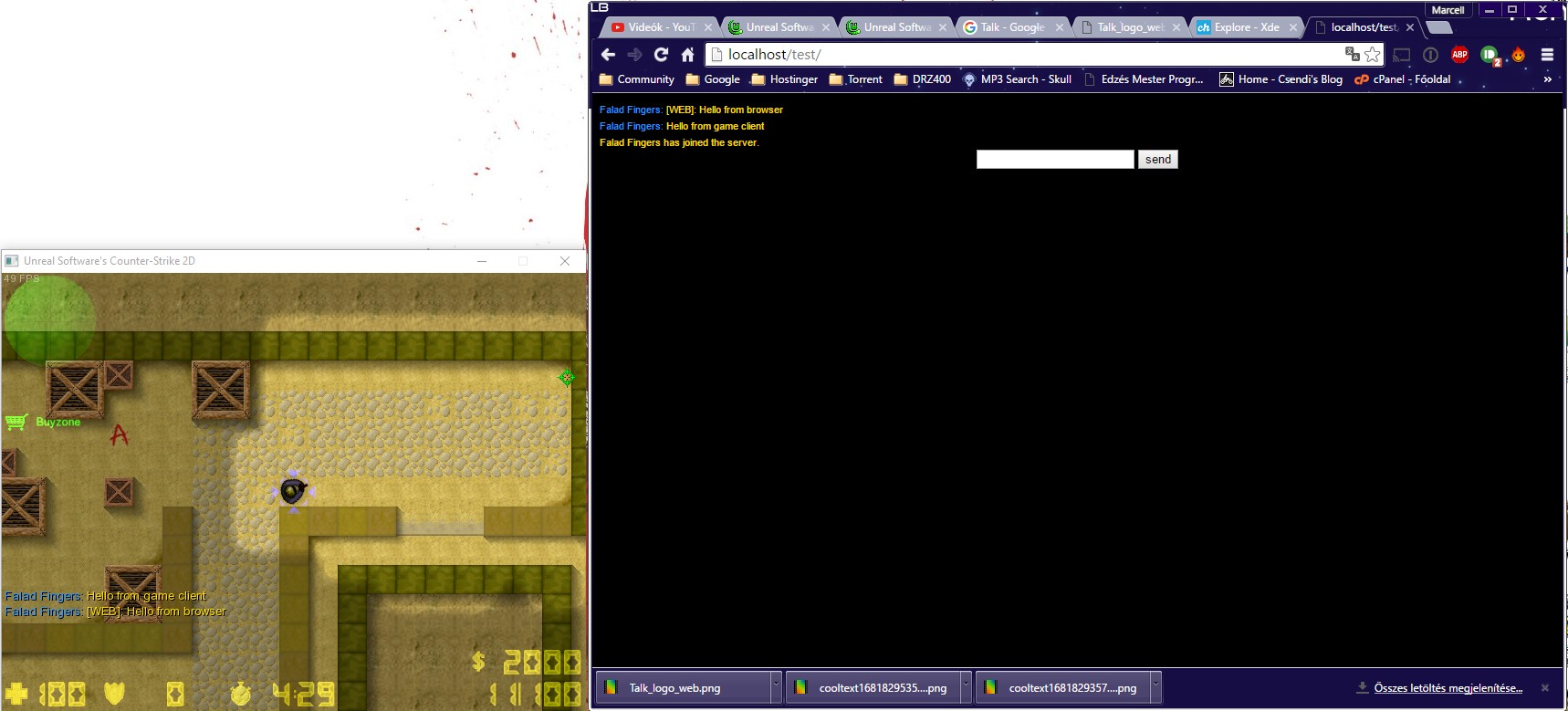Viewport: 1568px width, 711px height.
Task: Open the Marcell profile button
Action: (1448, 10)
